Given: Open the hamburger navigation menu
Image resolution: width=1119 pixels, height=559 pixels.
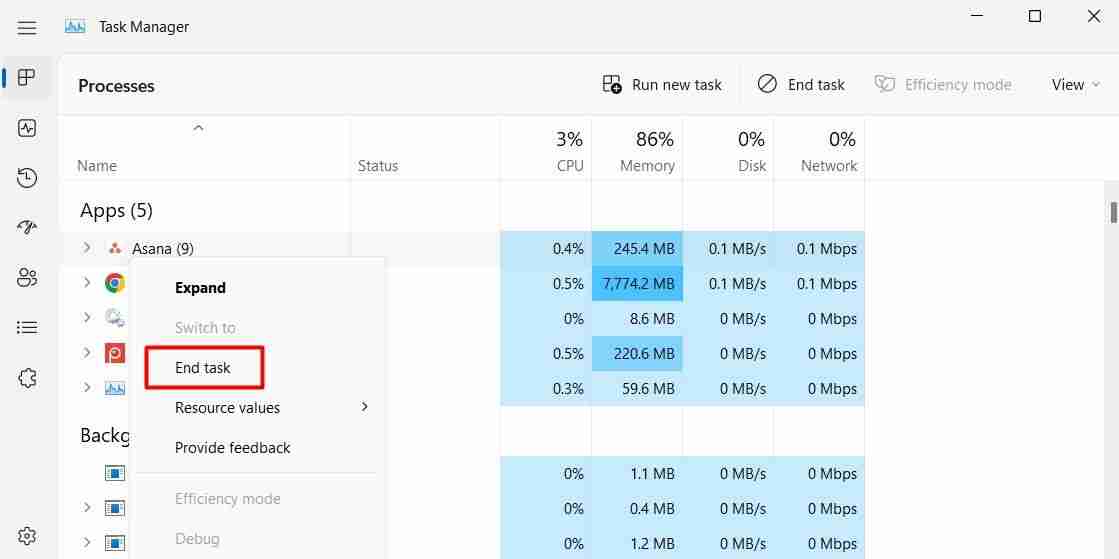Looking at the screenshot, I should click(x=27, y=28).
